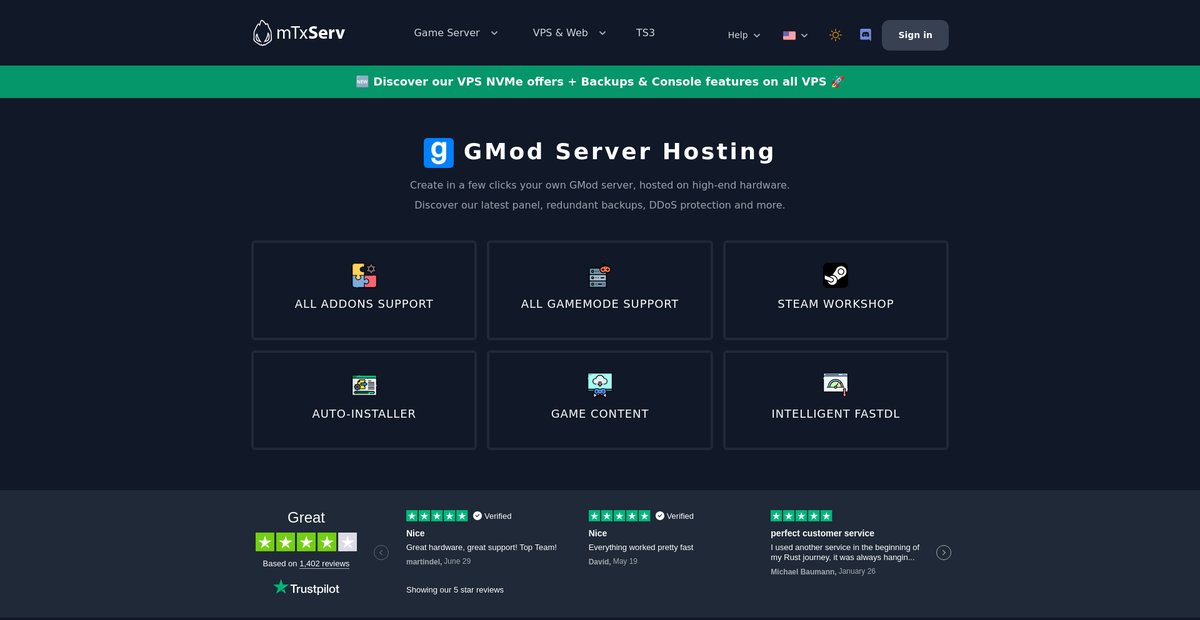Select the ALL GAMEMODE SUPPORT label
This screenshot has height=620, width=1200.
click(x=600, y=304)
